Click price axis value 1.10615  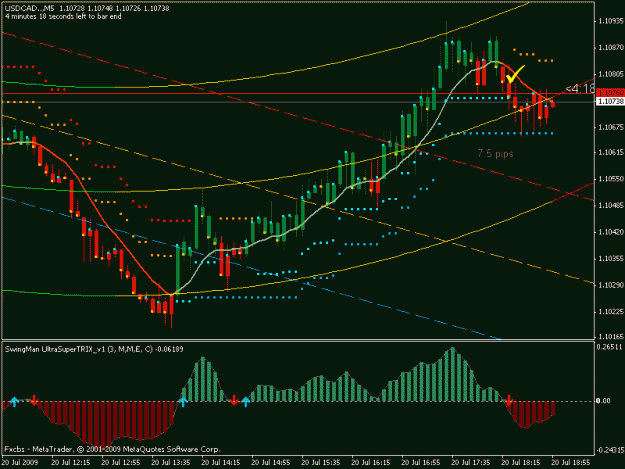coord(611,152)
